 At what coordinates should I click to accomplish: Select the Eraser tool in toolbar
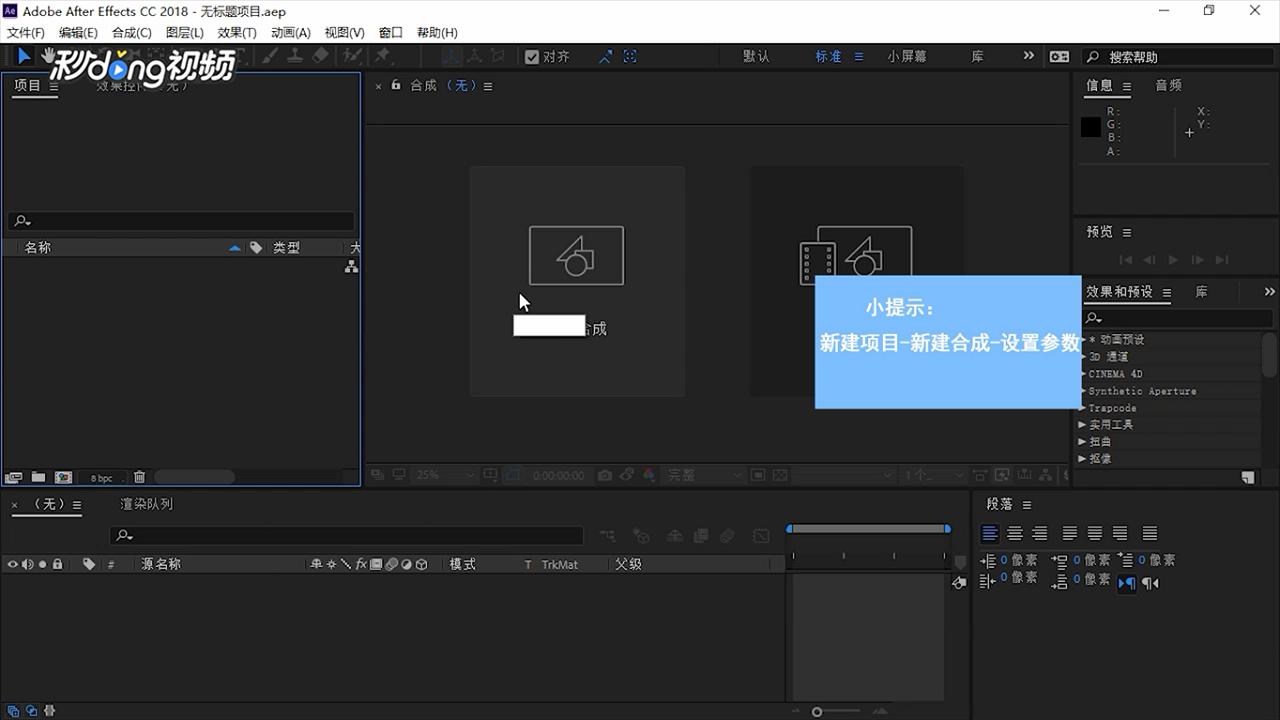click(x=320, y=57)
